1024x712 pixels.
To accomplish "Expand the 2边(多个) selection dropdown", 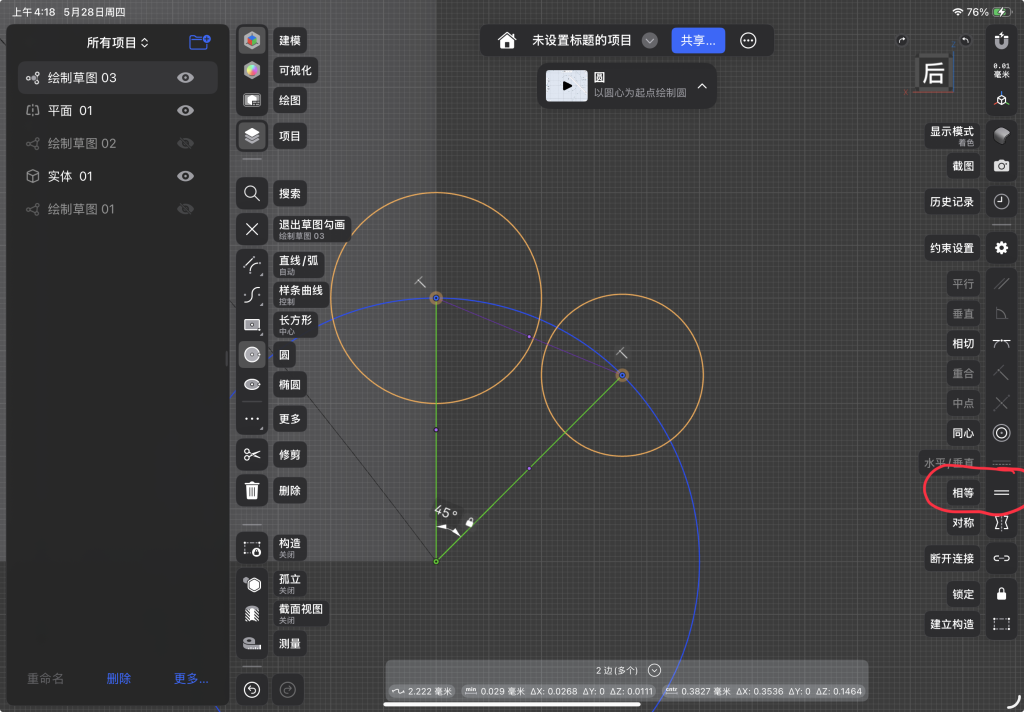I will point(654,670).
